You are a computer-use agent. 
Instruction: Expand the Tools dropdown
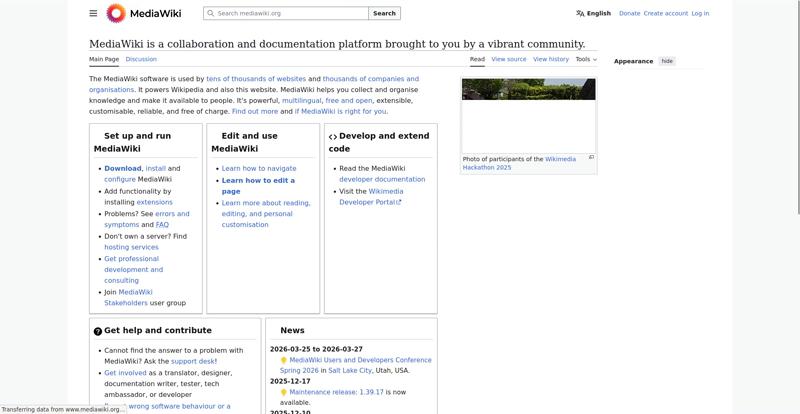586,59
